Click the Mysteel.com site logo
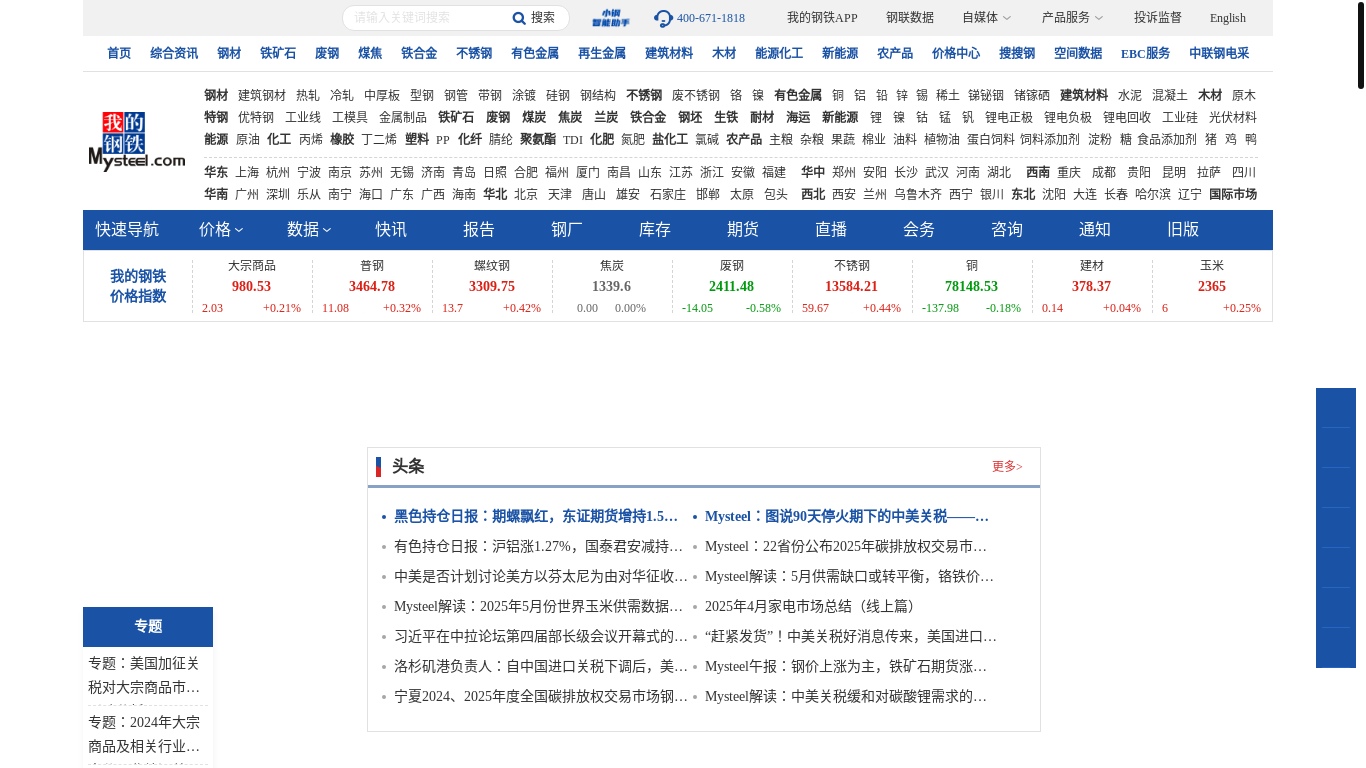The image size is (1366, 768). [x=137, y=141]
